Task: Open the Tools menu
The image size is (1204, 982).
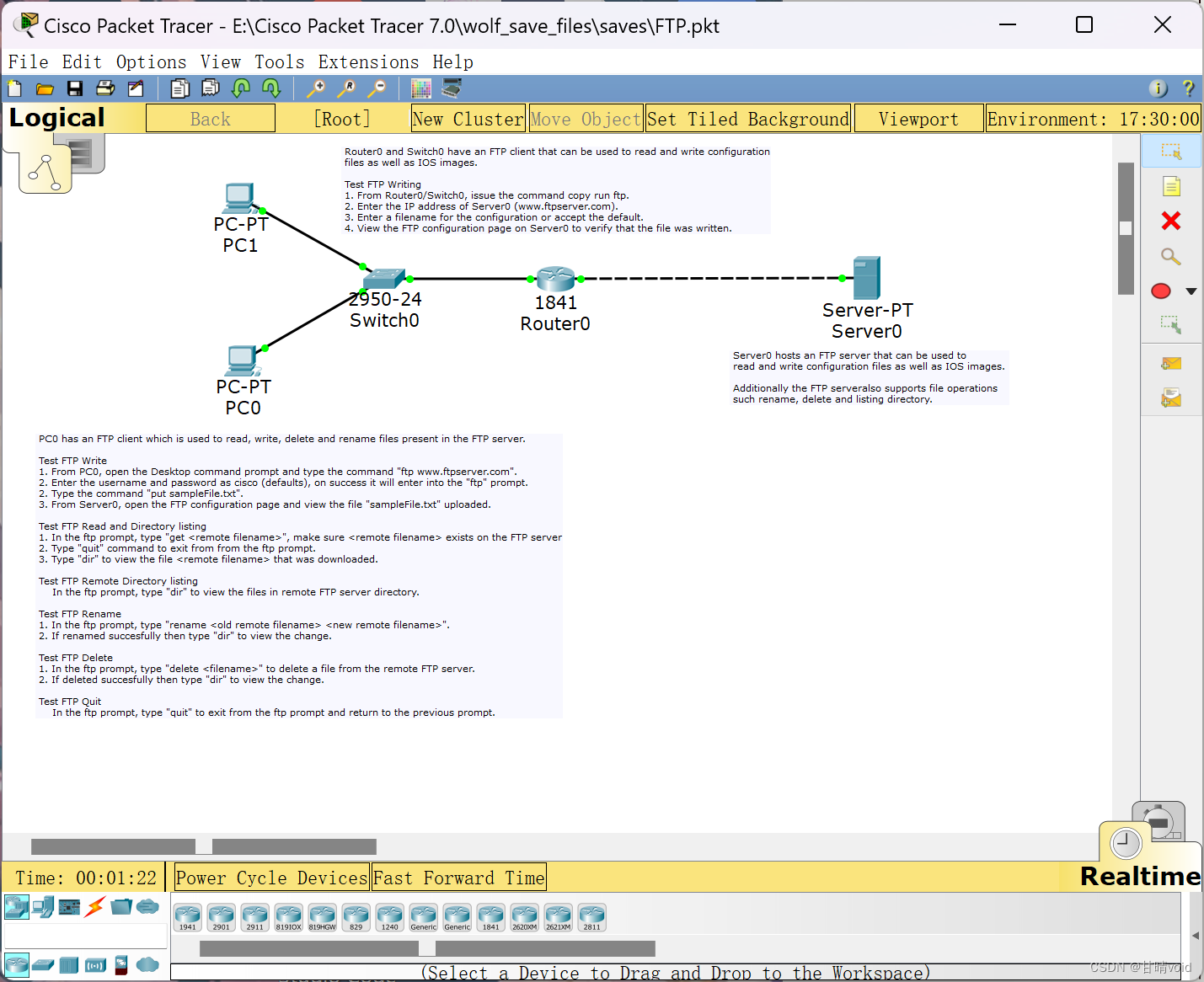Action: (x=279, y=62)
